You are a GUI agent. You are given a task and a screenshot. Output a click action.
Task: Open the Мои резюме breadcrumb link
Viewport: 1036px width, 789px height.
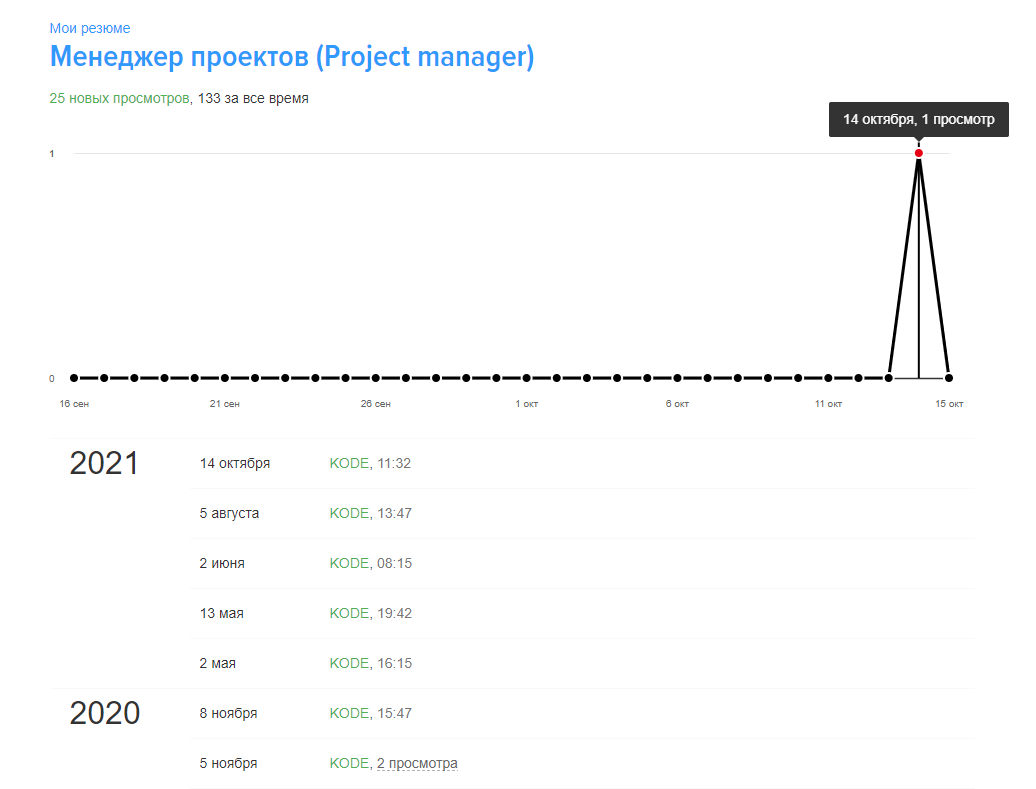click(90, 28)
